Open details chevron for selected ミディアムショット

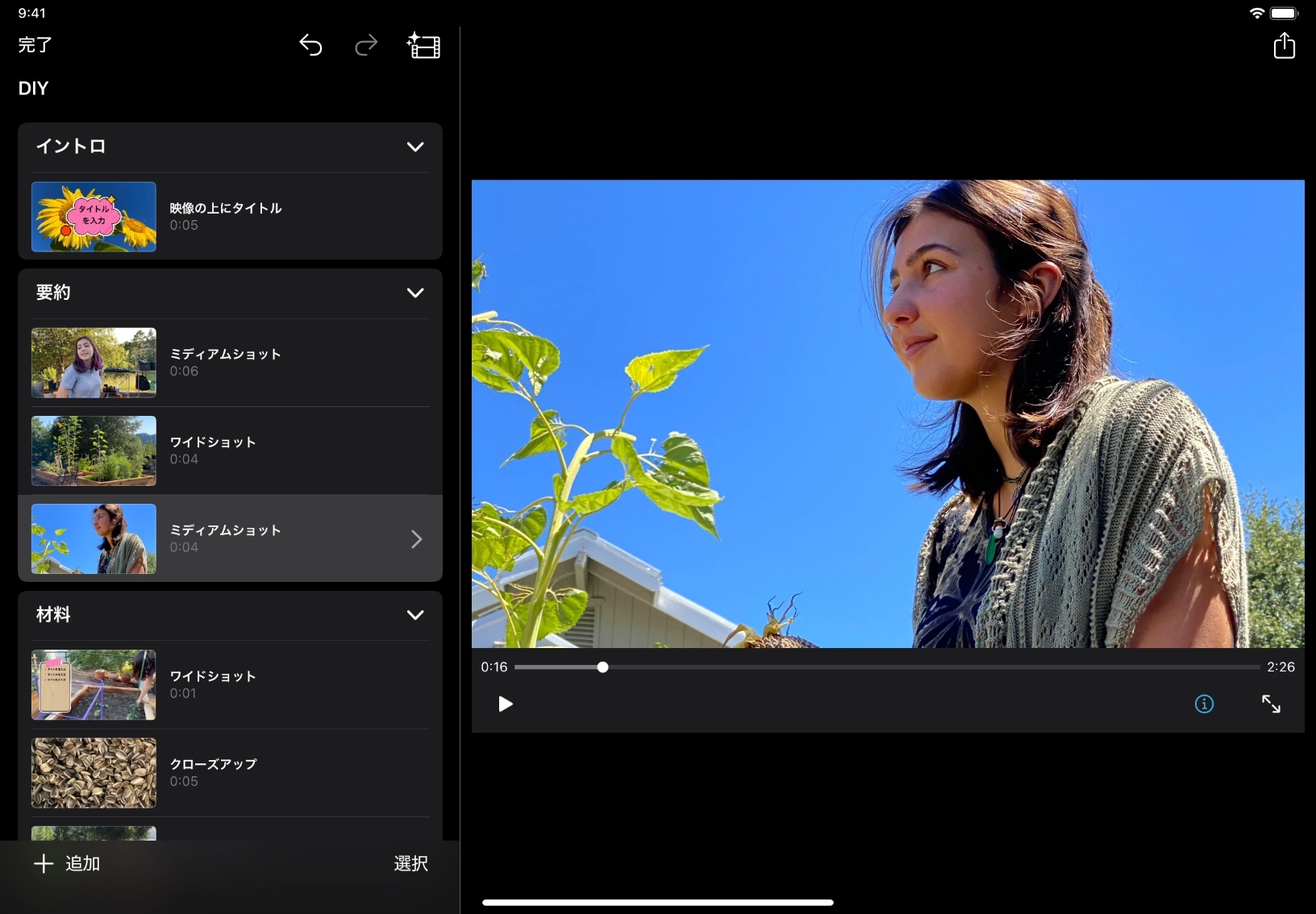coord(416,539)
